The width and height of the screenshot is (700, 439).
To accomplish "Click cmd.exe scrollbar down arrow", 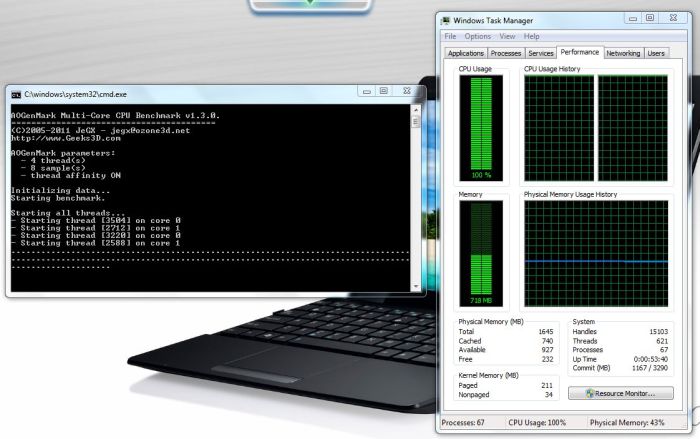I will [x=416, y=286].
